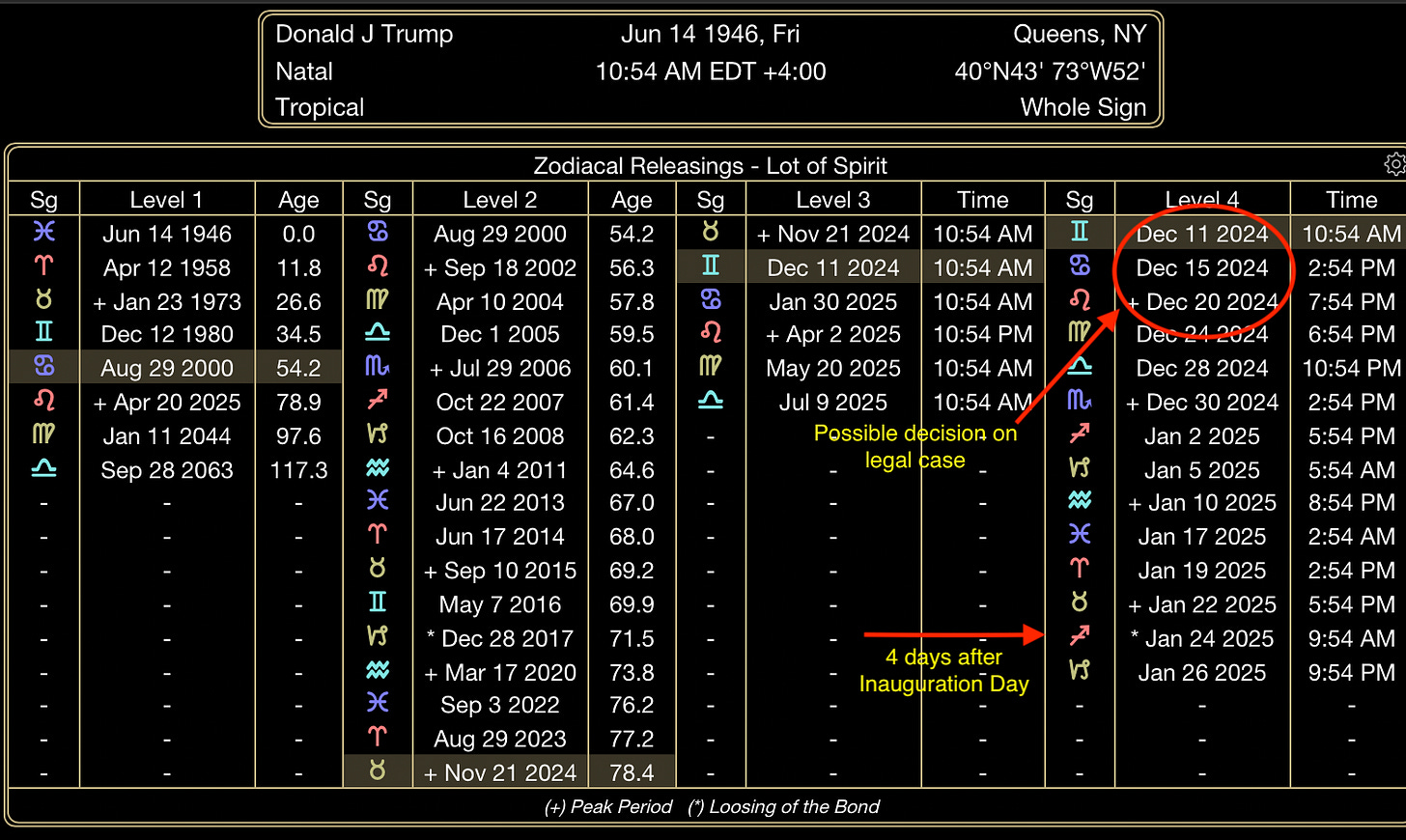Screen dimensions: 1406x840
Task: Click the Level 2 date * Dec 28 2017
Action: pyautogui.click(x=500, y=638)
